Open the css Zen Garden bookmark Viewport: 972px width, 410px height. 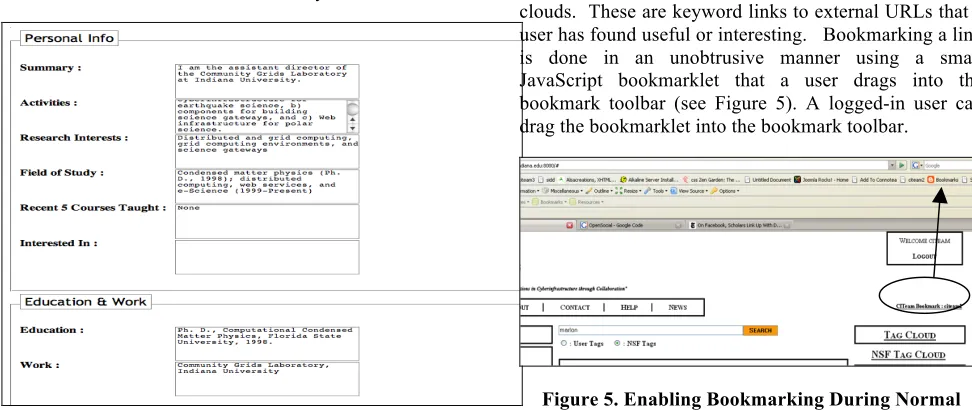[x=711, y=179]
